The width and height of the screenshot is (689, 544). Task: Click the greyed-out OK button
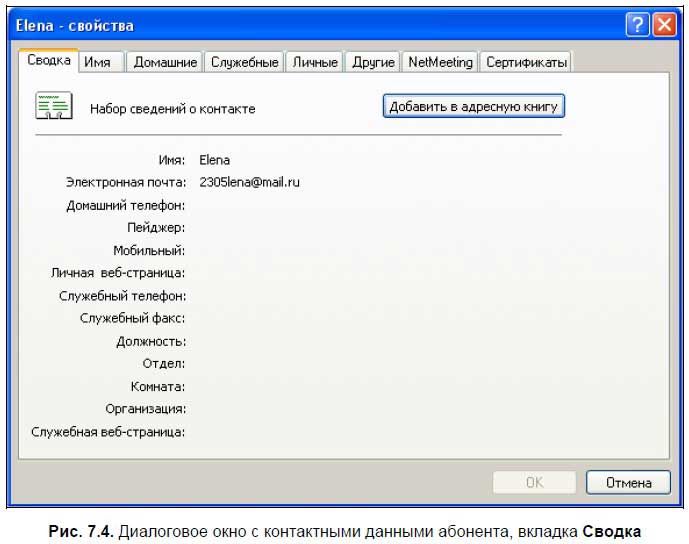(x=534, y=483)
